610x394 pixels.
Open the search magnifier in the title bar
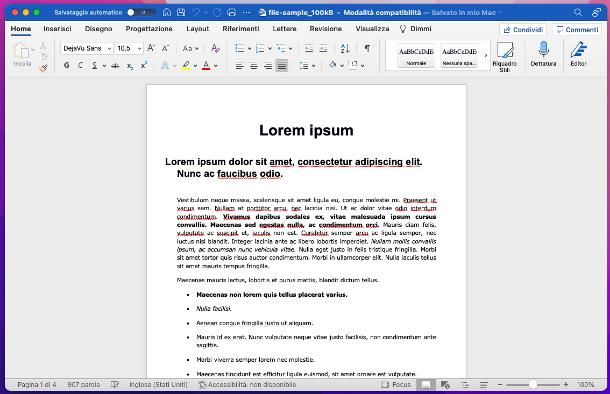coord(578,12)
